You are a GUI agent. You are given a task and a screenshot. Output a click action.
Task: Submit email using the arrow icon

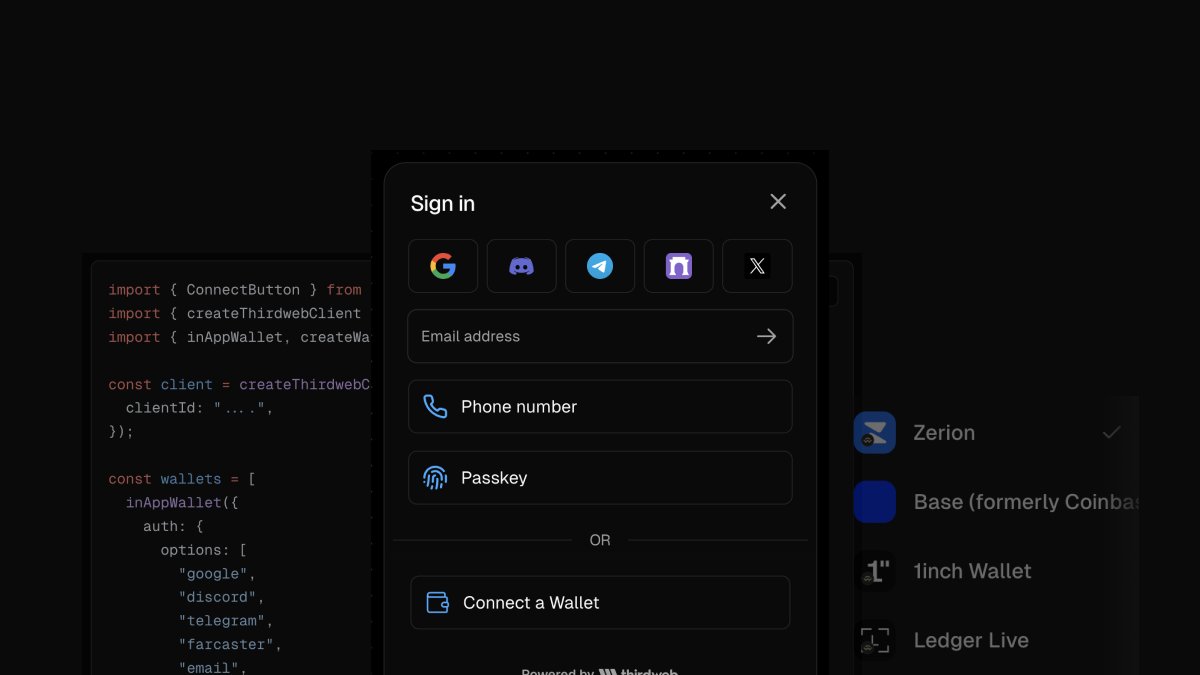click(x=766, y=337)
